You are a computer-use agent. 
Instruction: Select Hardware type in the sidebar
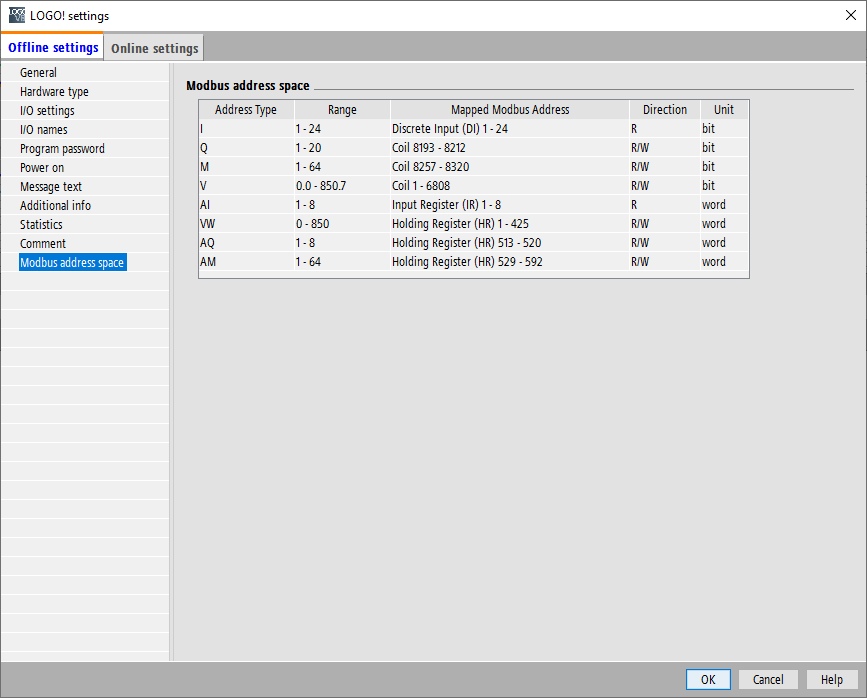point(54,91)
